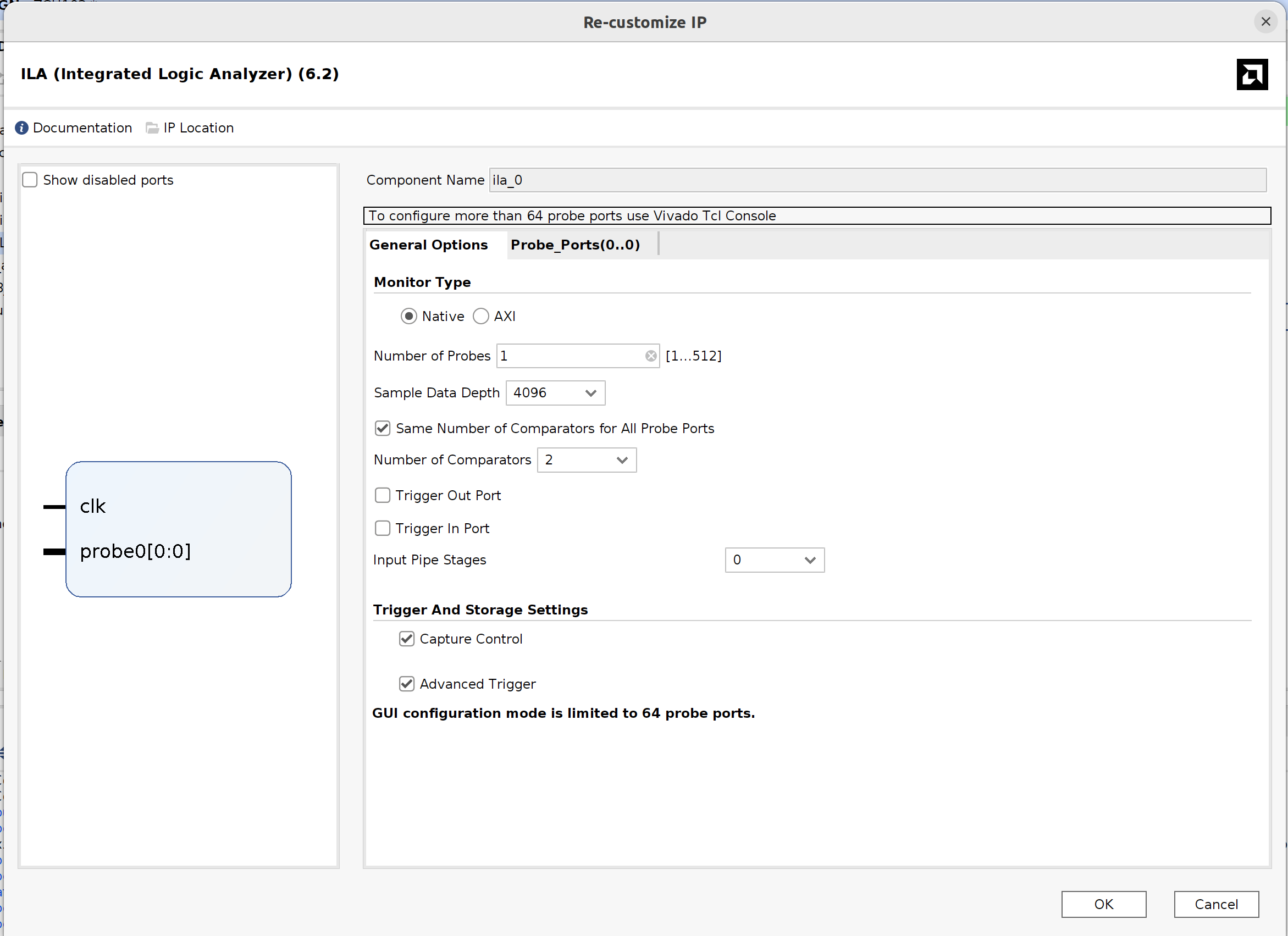Click the Tcl Console probe ports notice
The image size is (1288, 936).
[817, 216]
